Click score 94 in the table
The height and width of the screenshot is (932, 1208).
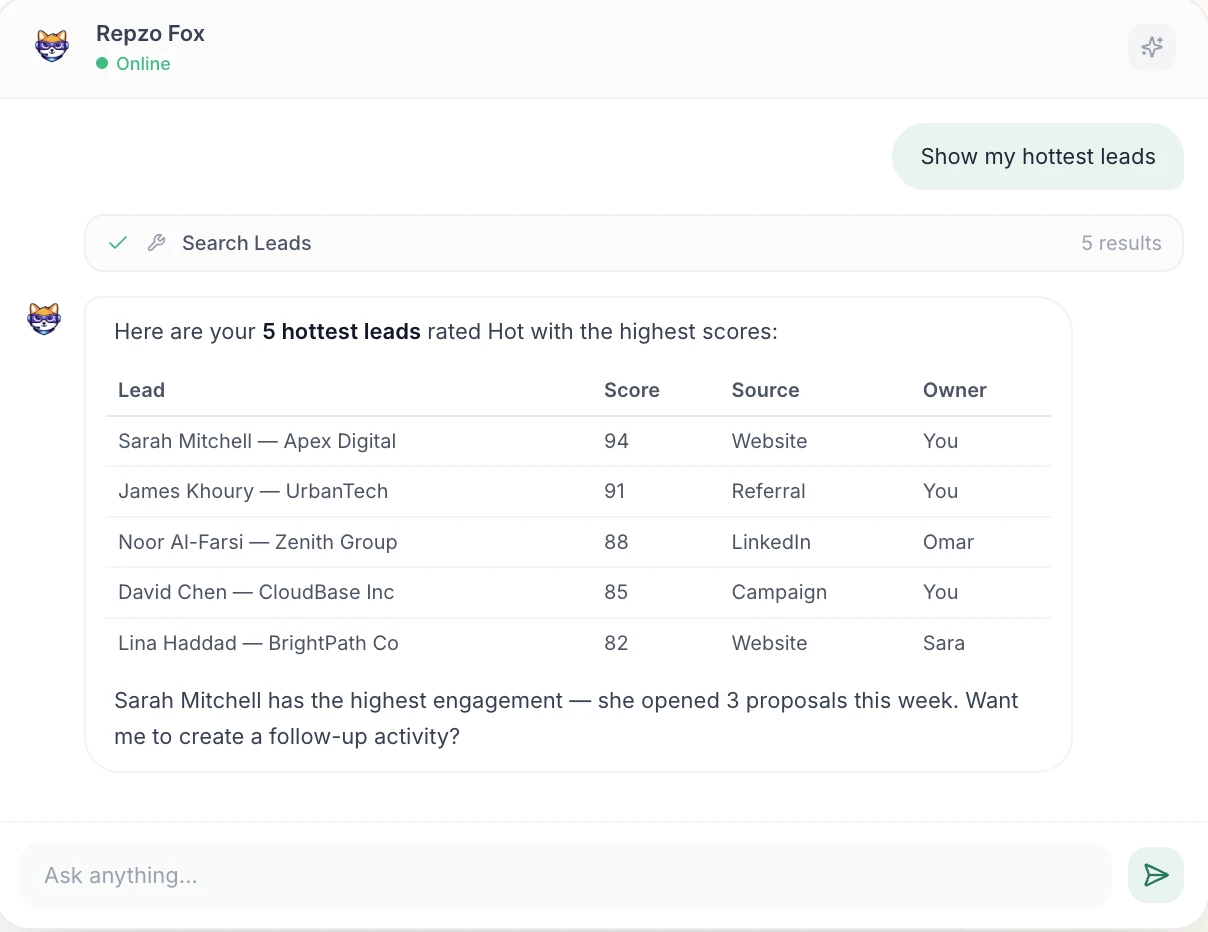(616, 441)
